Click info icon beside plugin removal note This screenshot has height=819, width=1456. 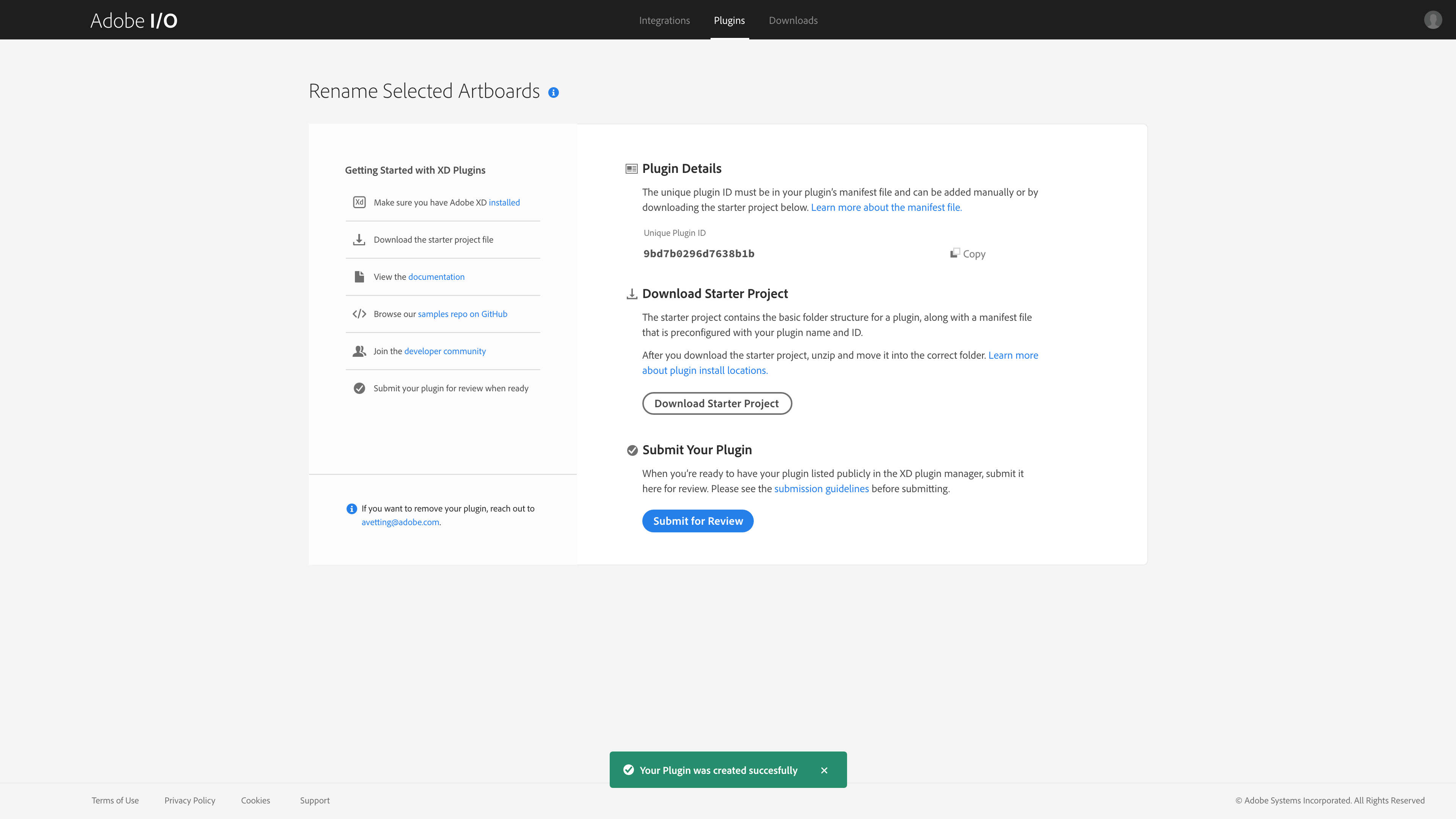[351, 509]
